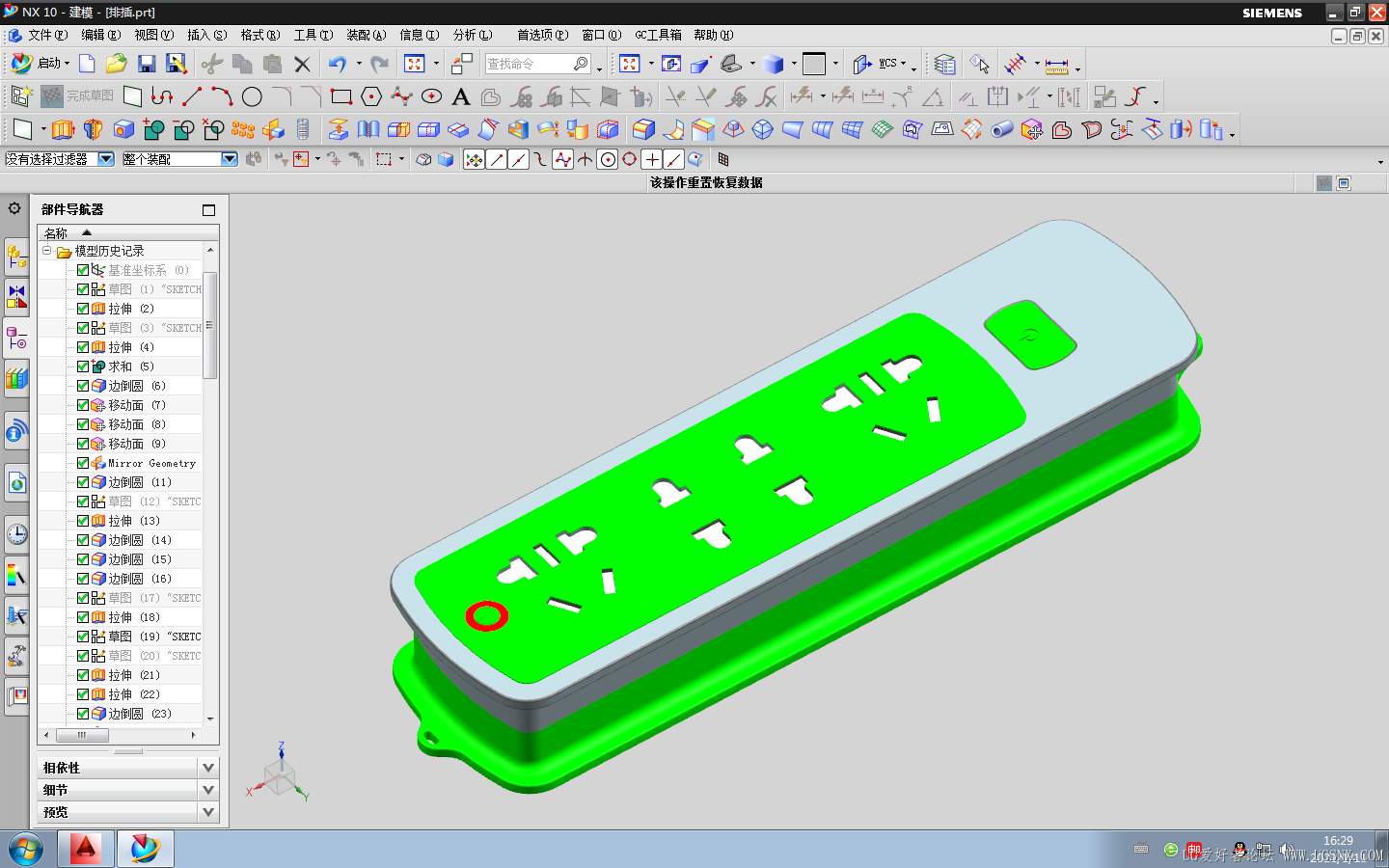Open the selection filter type dropdown
Screen dimensions: 1389x868
coord(106,159)
